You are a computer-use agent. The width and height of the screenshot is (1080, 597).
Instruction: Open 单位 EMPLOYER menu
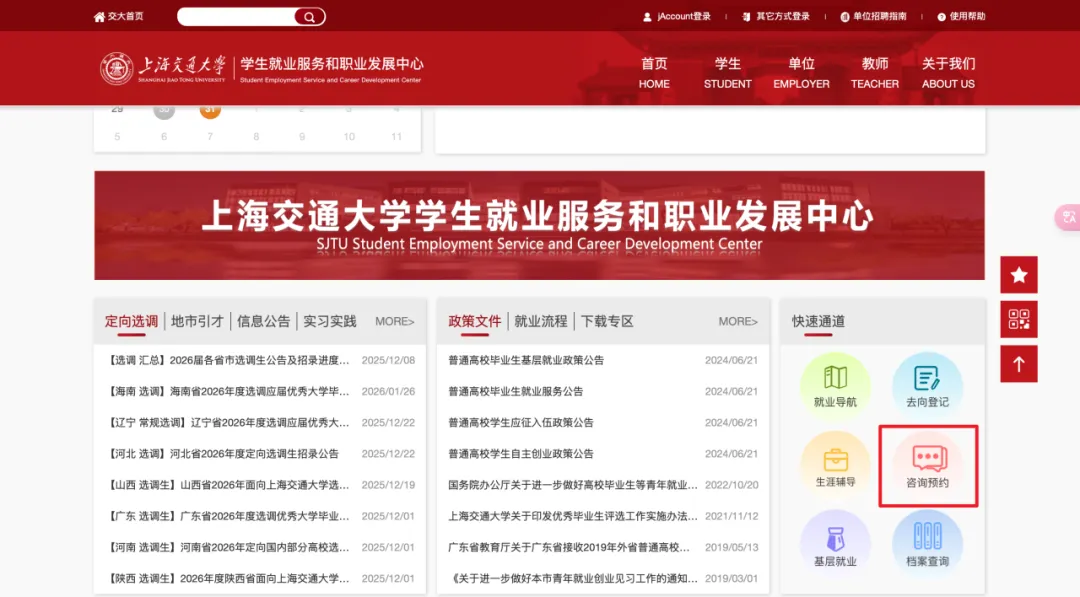click(x=801, y=73)
